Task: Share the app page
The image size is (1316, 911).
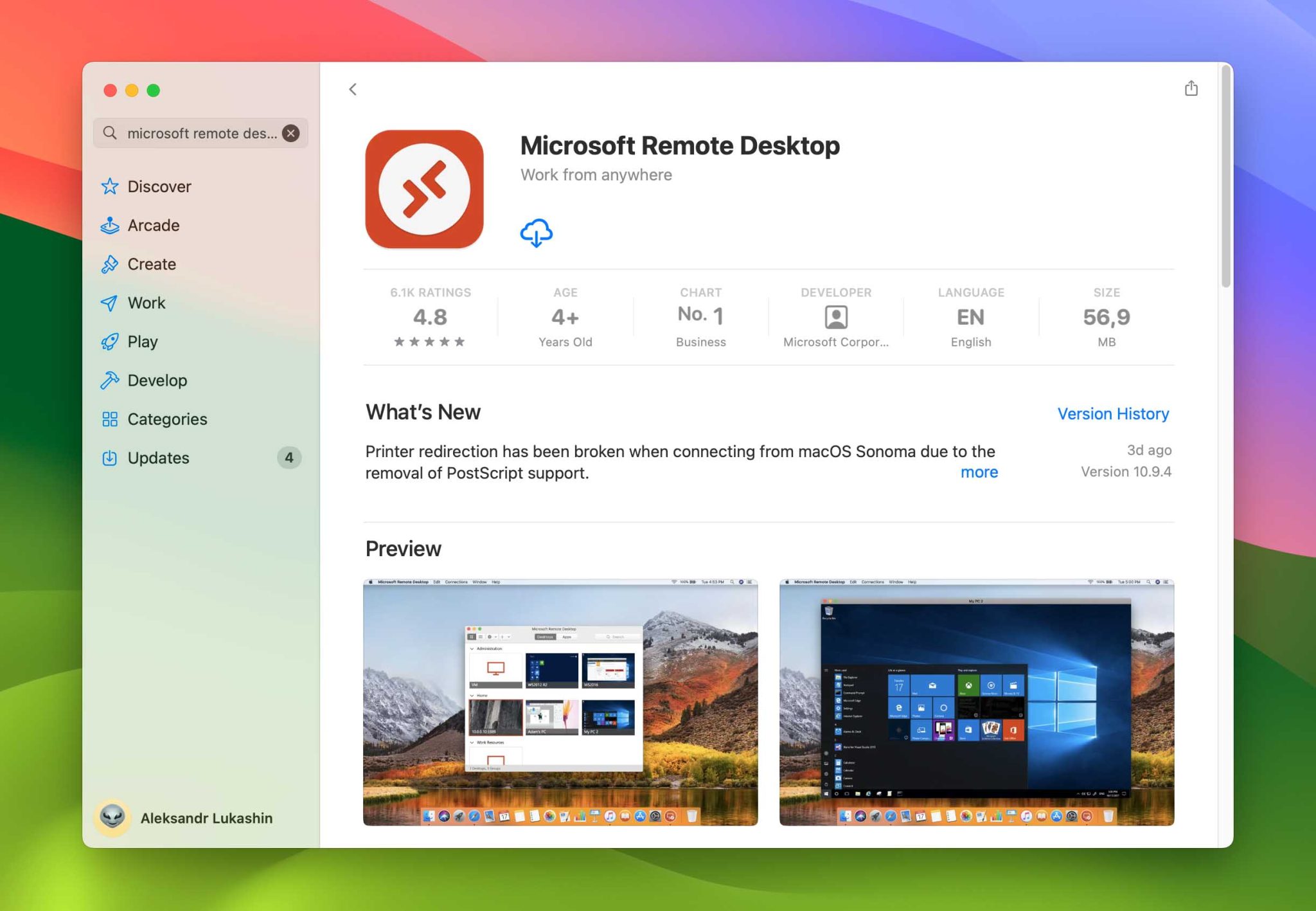Action: (x=1192, y=89)
